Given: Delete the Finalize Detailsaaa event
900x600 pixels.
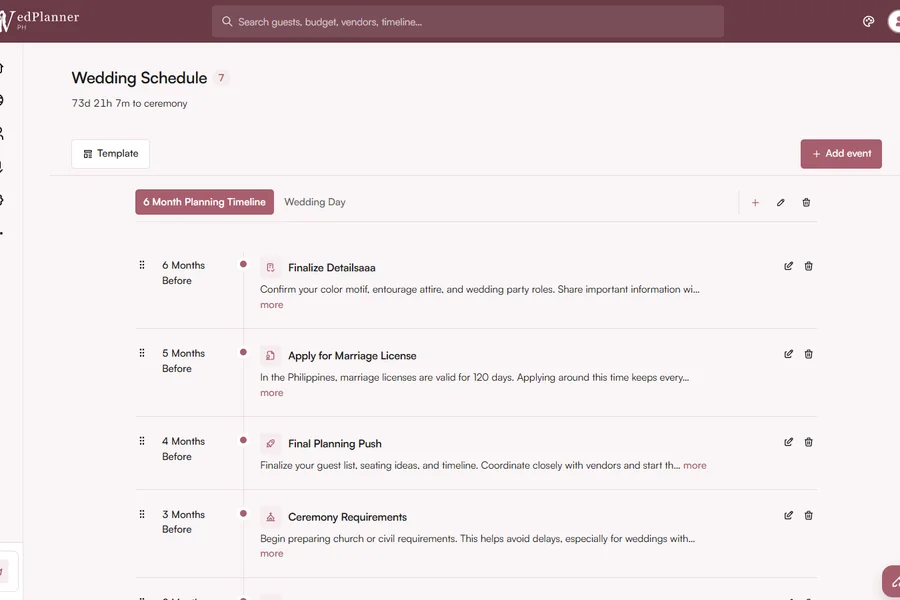Looking at the screenshot, I should (x=808, y=266).
